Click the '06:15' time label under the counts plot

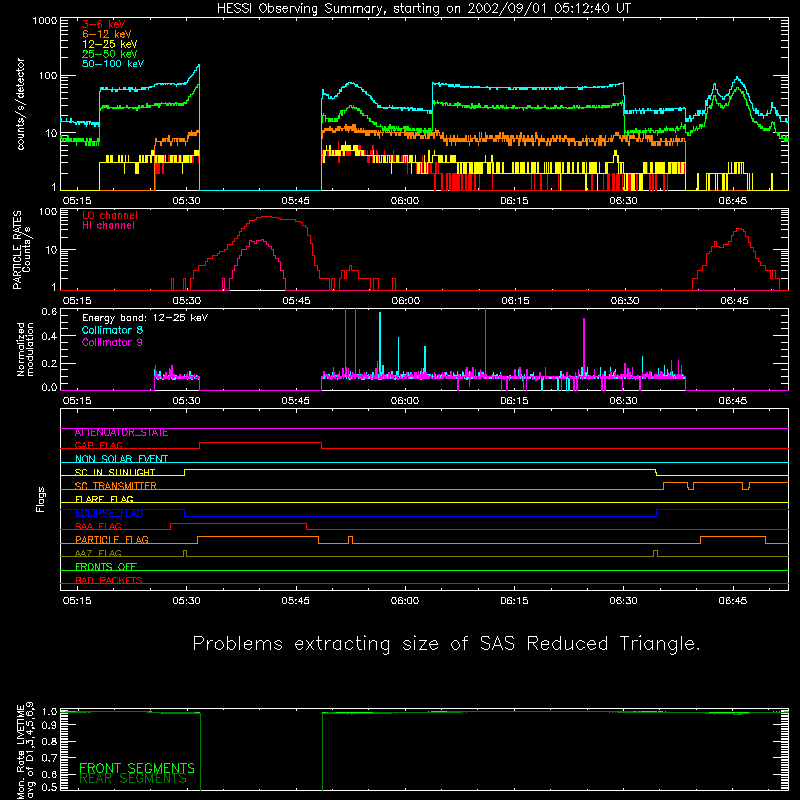click(x=514, y=201)
